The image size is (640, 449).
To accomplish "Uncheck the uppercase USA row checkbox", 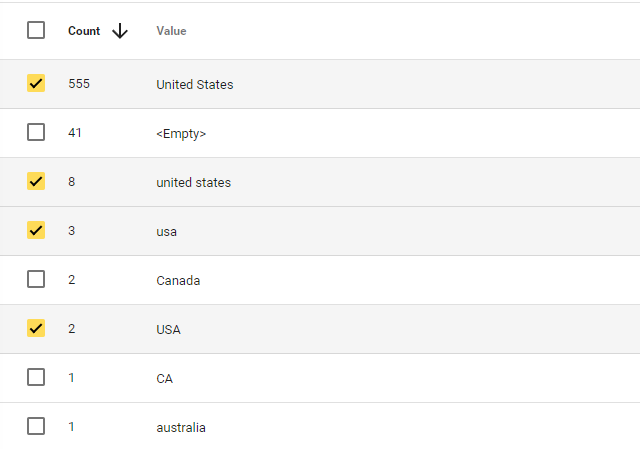I will tap(36, 328).
